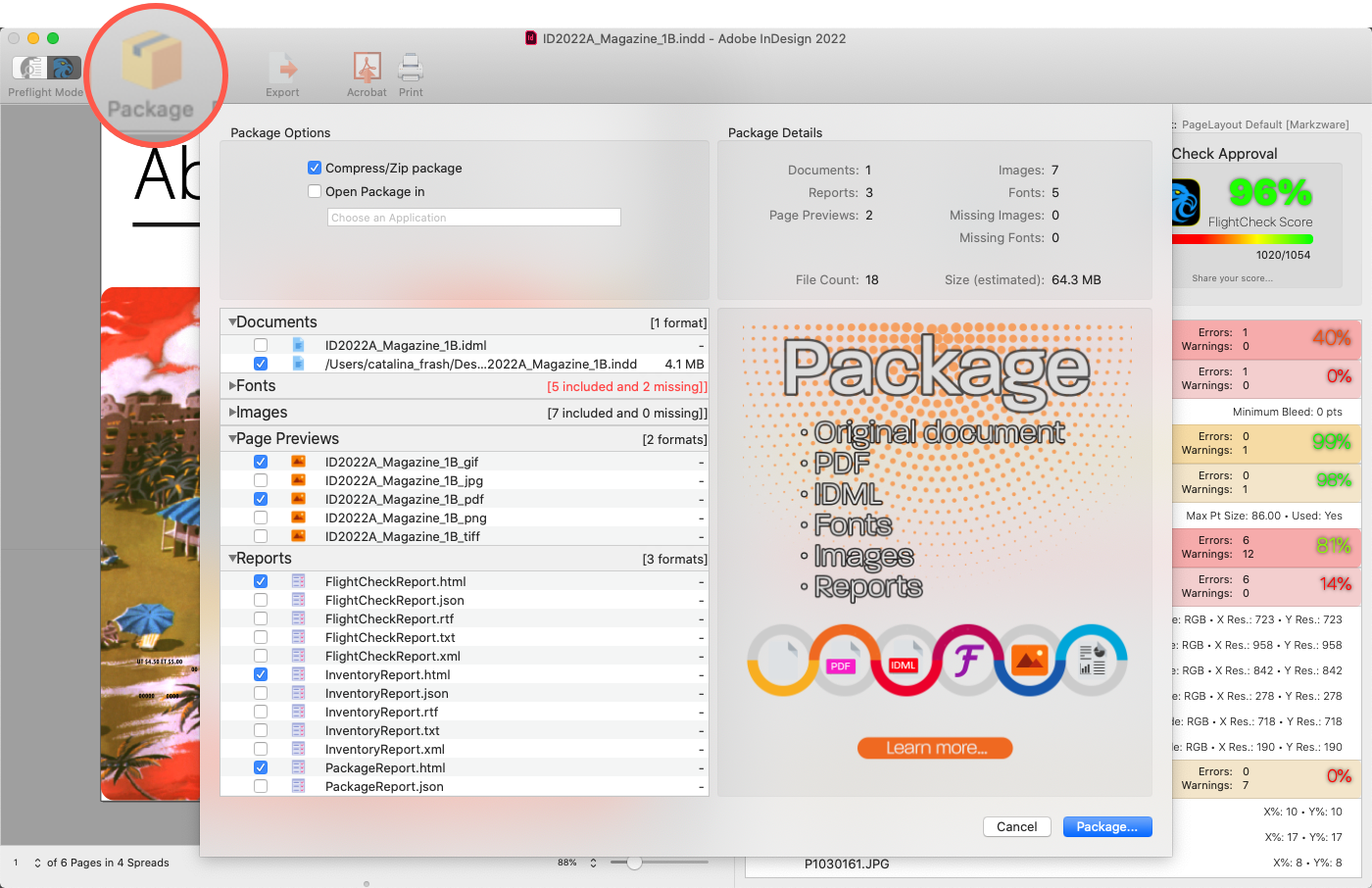The width and height of the screenshot is (1372, 888).
Task: Check the InventoryReport.xml checkbox
Action: [x=261, y=749]
